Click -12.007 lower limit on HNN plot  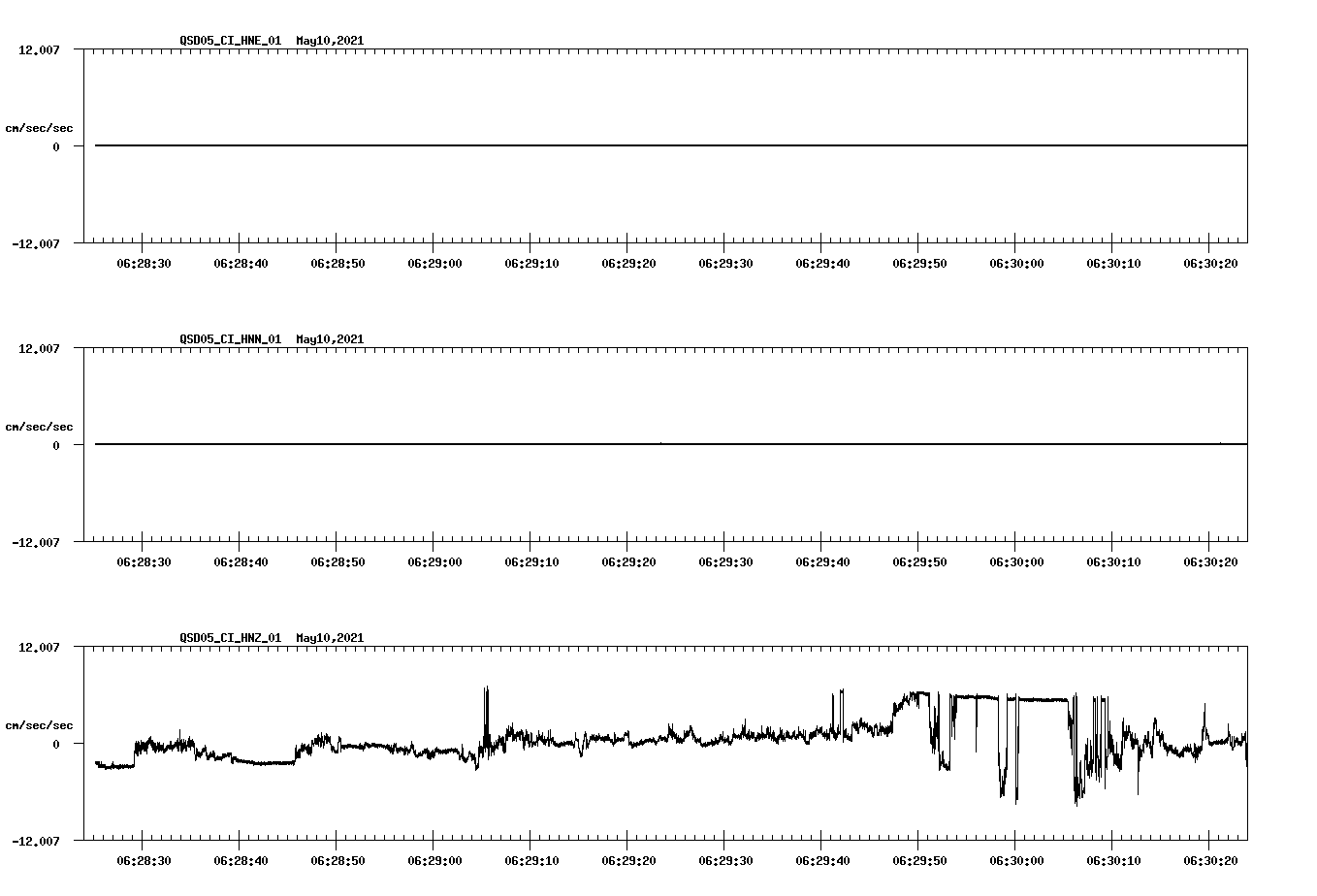coord(36,542)
